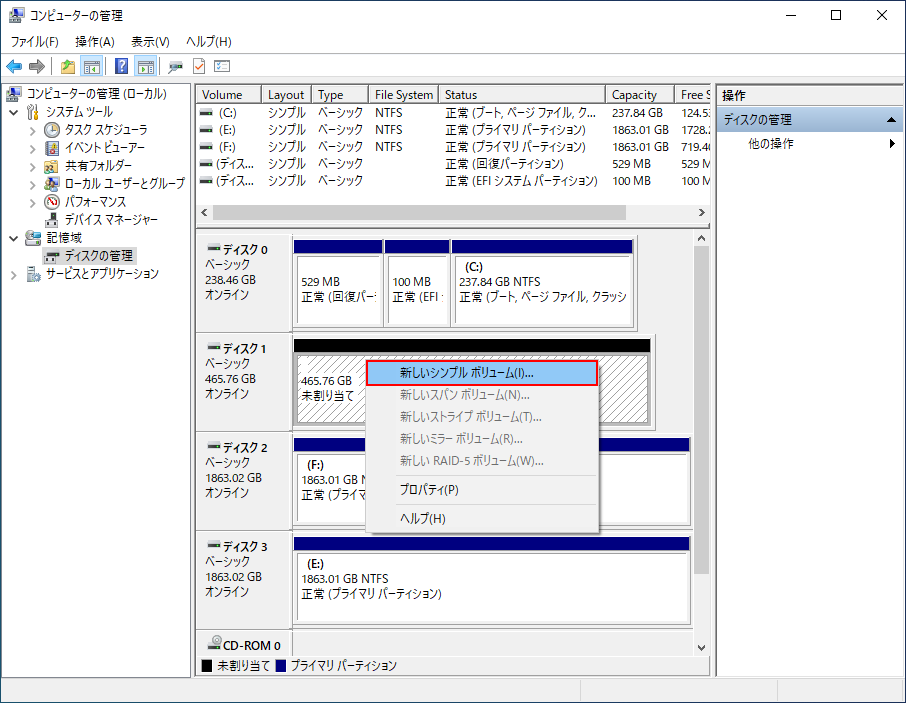Select ローカル ユーザーとグループ tree node
Screen dimensions: 906x703
124,184
